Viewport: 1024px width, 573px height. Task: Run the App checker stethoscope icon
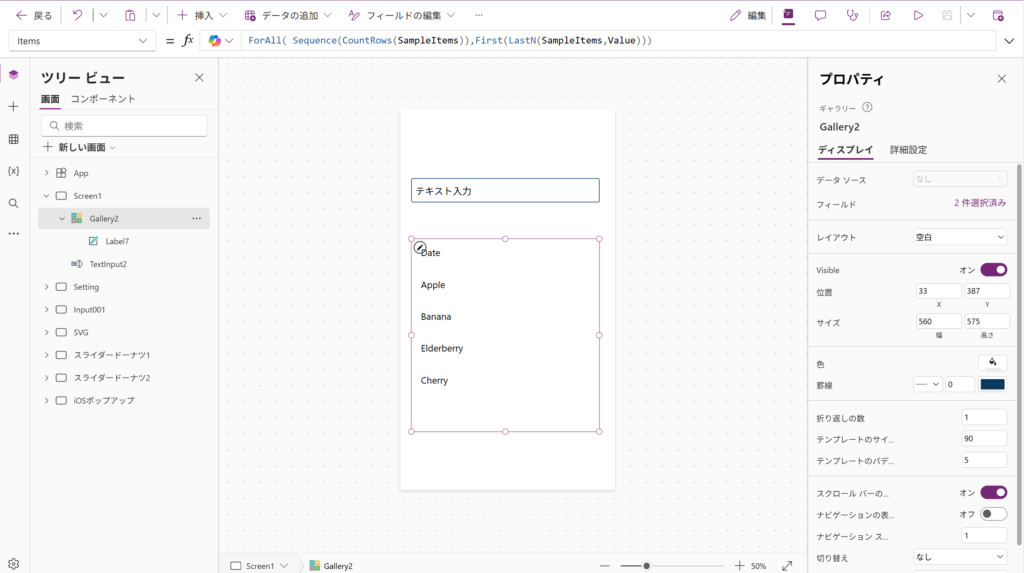click(852, 15)
